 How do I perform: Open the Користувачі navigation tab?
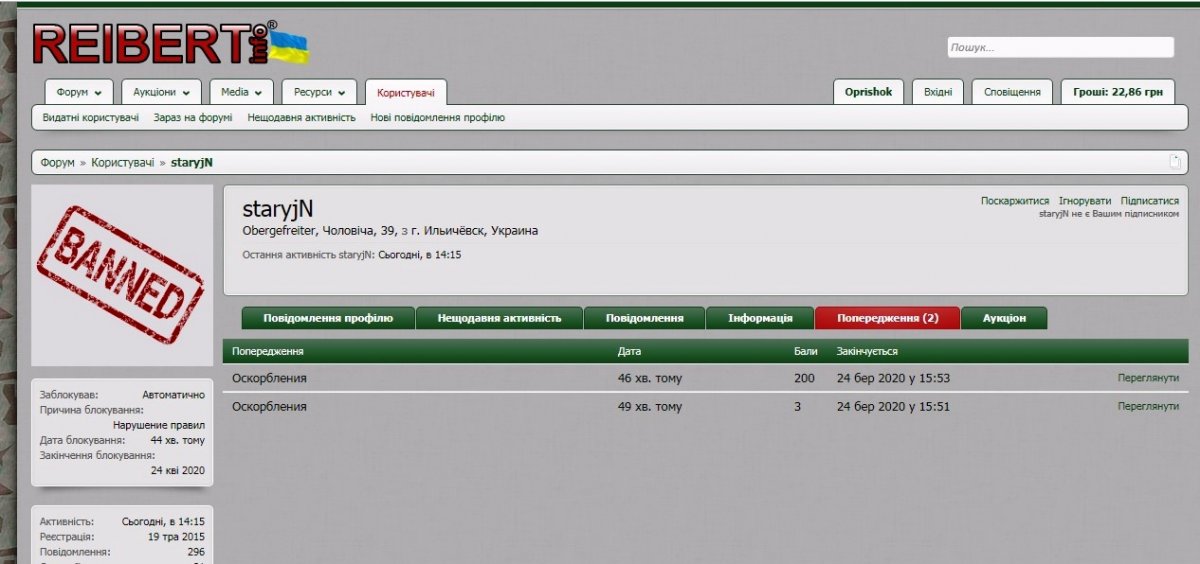point(406,92)
